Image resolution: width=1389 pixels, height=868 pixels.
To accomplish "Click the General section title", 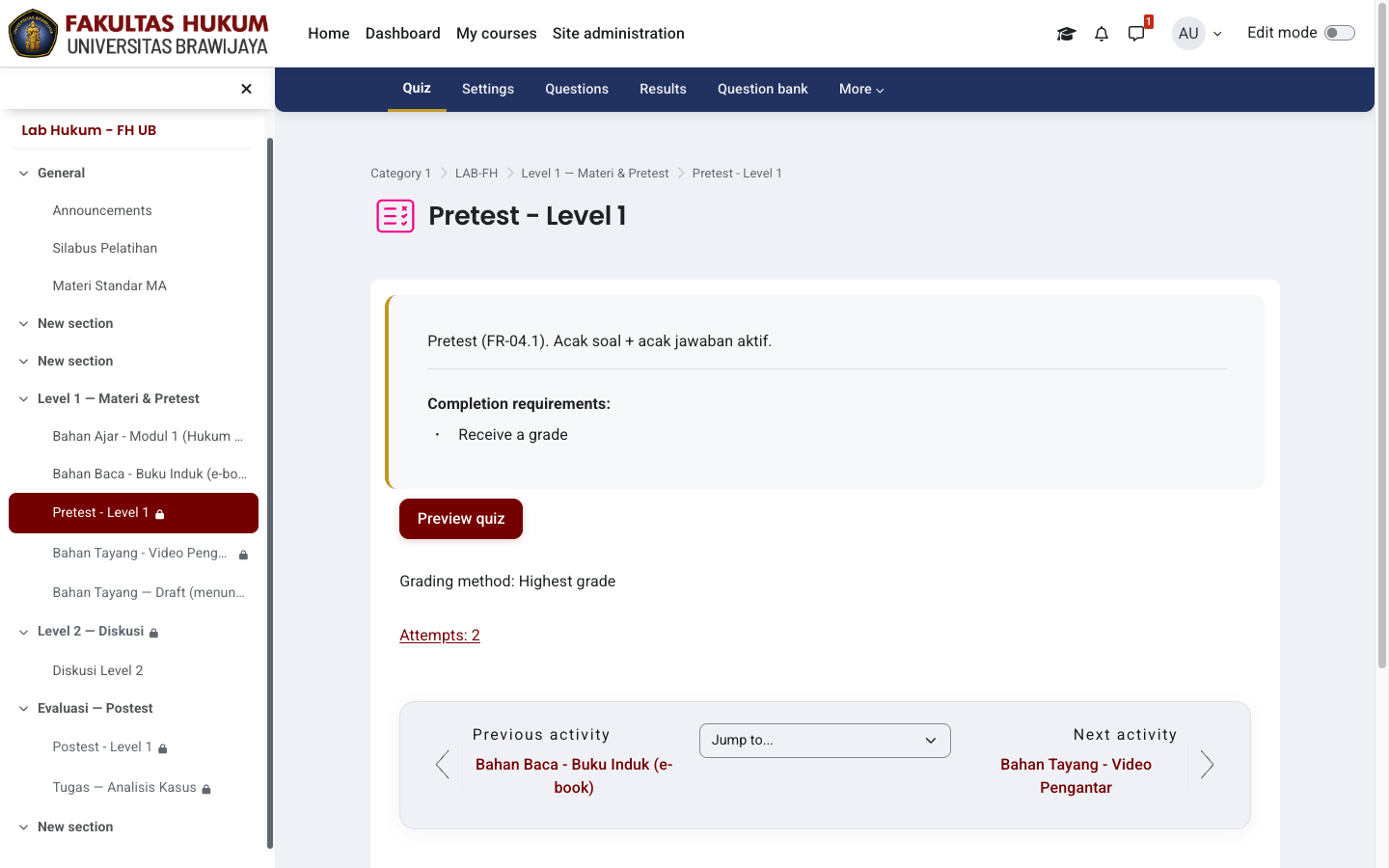I will tap(61, 174).
